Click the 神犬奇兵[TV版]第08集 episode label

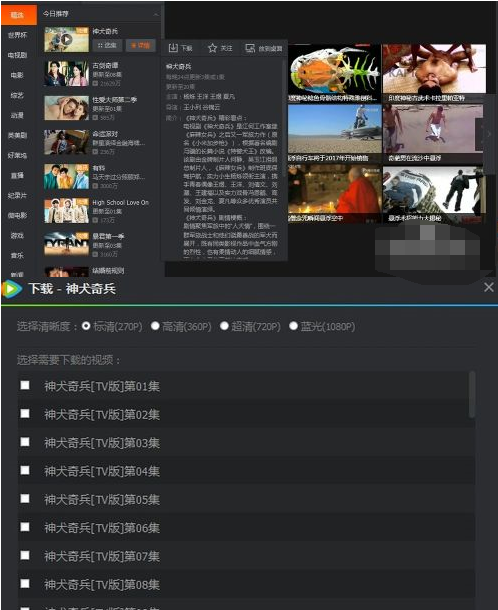point(102,585)
